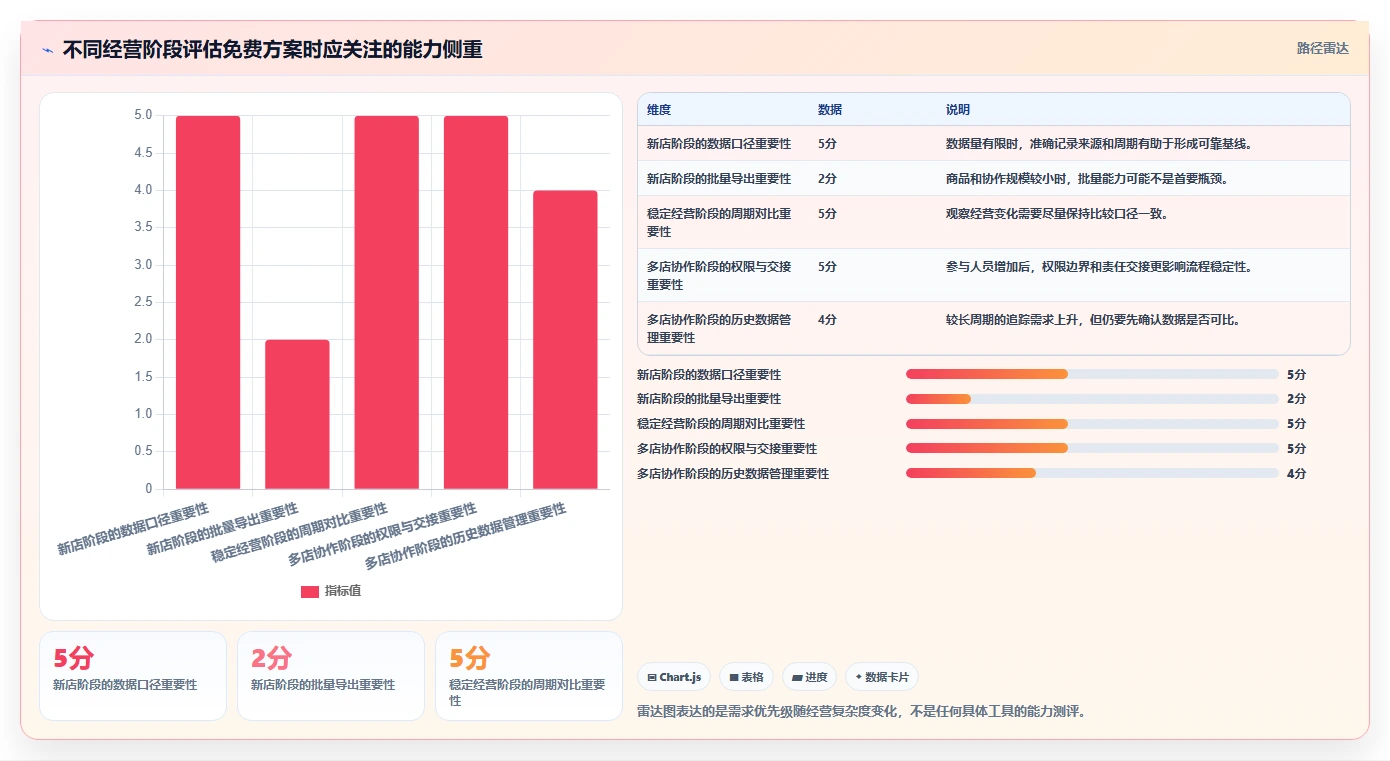The height and width of the screenshot is (761, 1390).
Task: Click description 较长周期的追踪需求上升，但仍要先确认数据是否可比。
Action: tap(1093, 320)
